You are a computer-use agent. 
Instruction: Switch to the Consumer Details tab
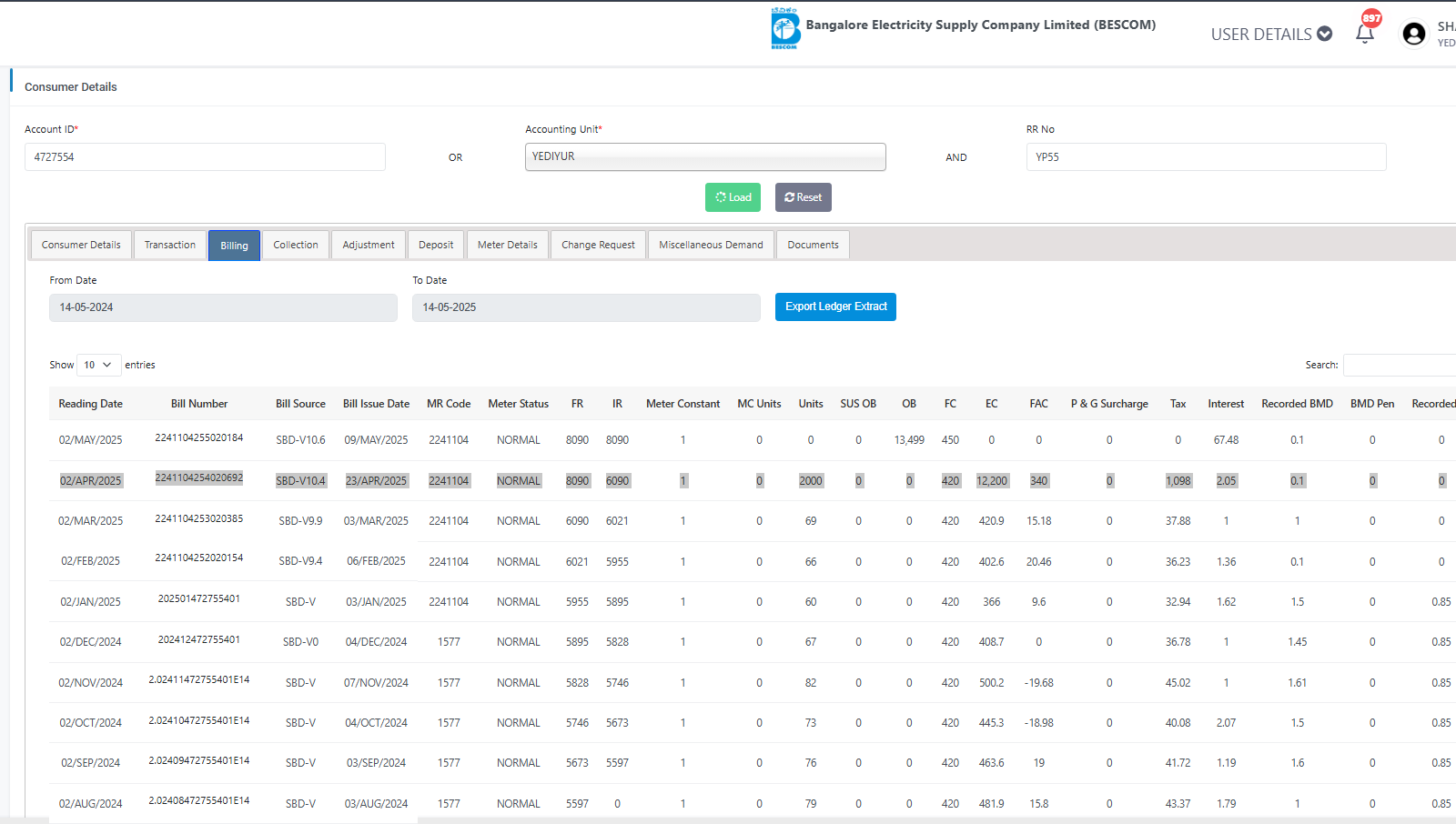(81, 245)
